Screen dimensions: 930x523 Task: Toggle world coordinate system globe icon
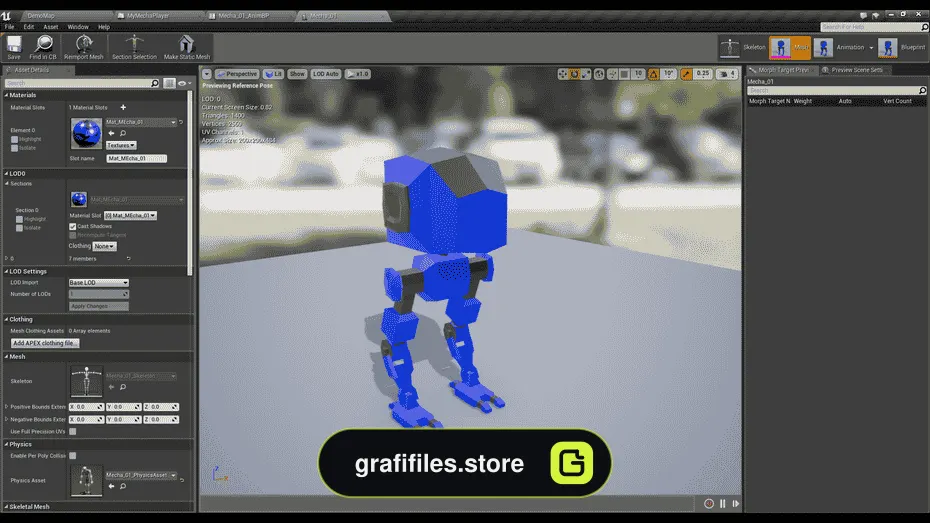[599, 74]
